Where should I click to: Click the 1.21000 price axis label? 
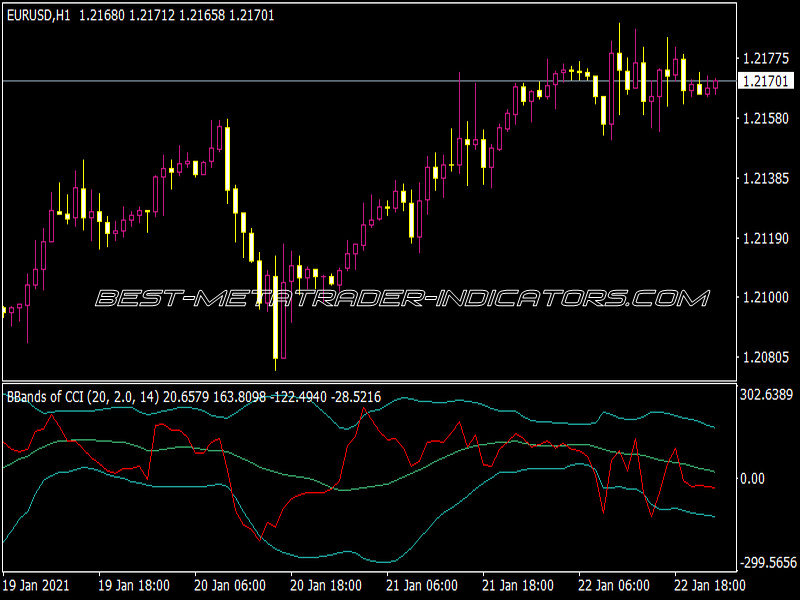(x=766, y=297)
